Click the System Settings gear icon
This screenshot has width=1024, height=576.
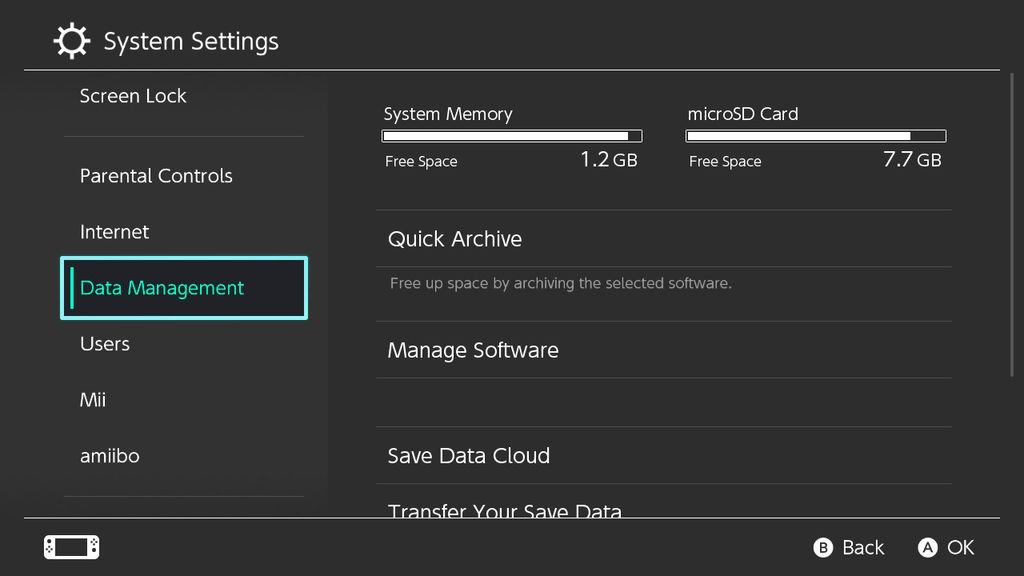point(71,41)
